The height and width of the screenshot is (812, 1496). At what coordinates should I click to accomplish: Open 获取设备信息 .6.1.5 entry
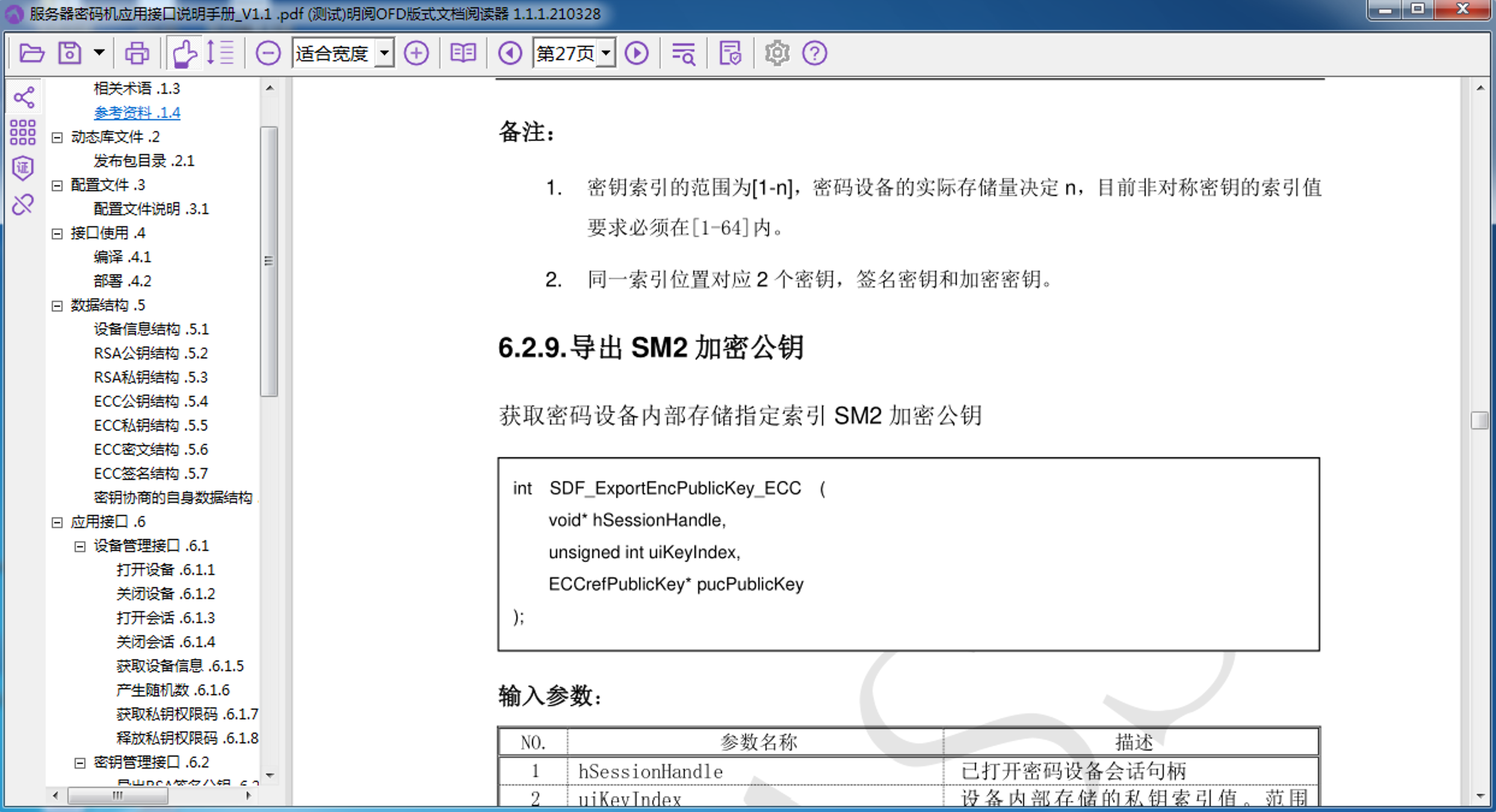[180, 666]
